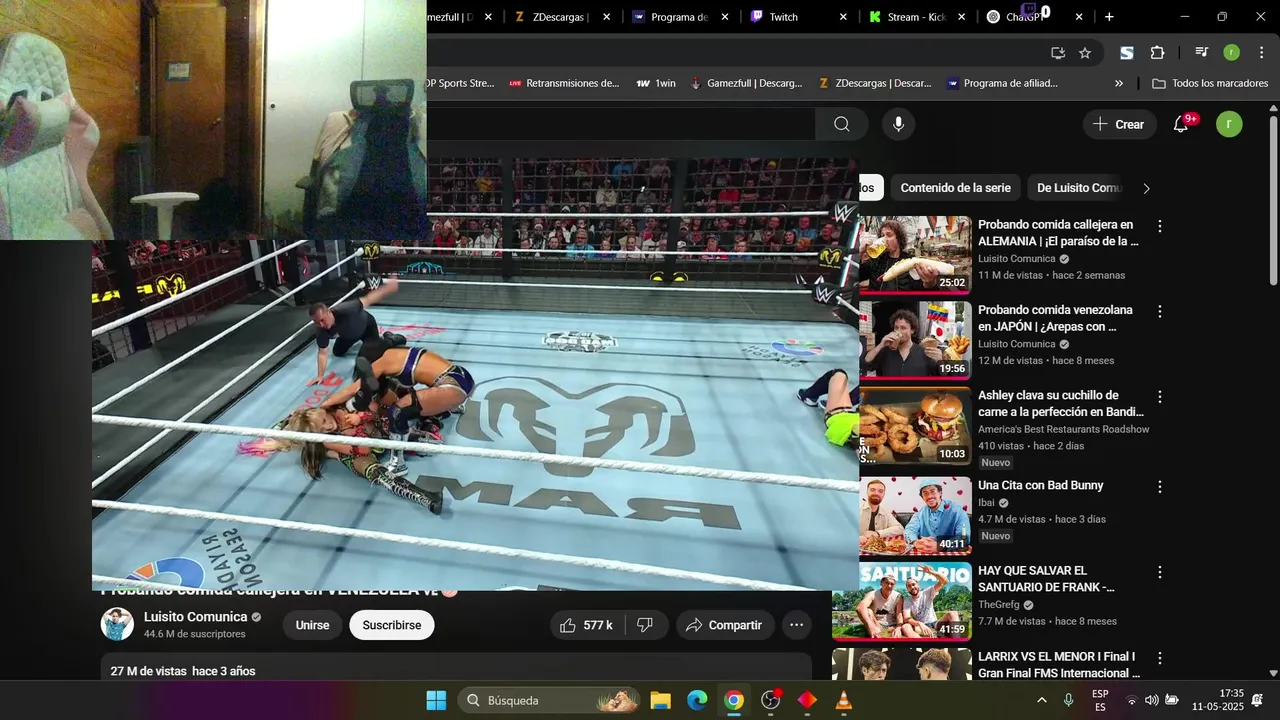Click the taskbar Búsqueda search box
This screenshot has height=720, width=1280.
point(549,700)
